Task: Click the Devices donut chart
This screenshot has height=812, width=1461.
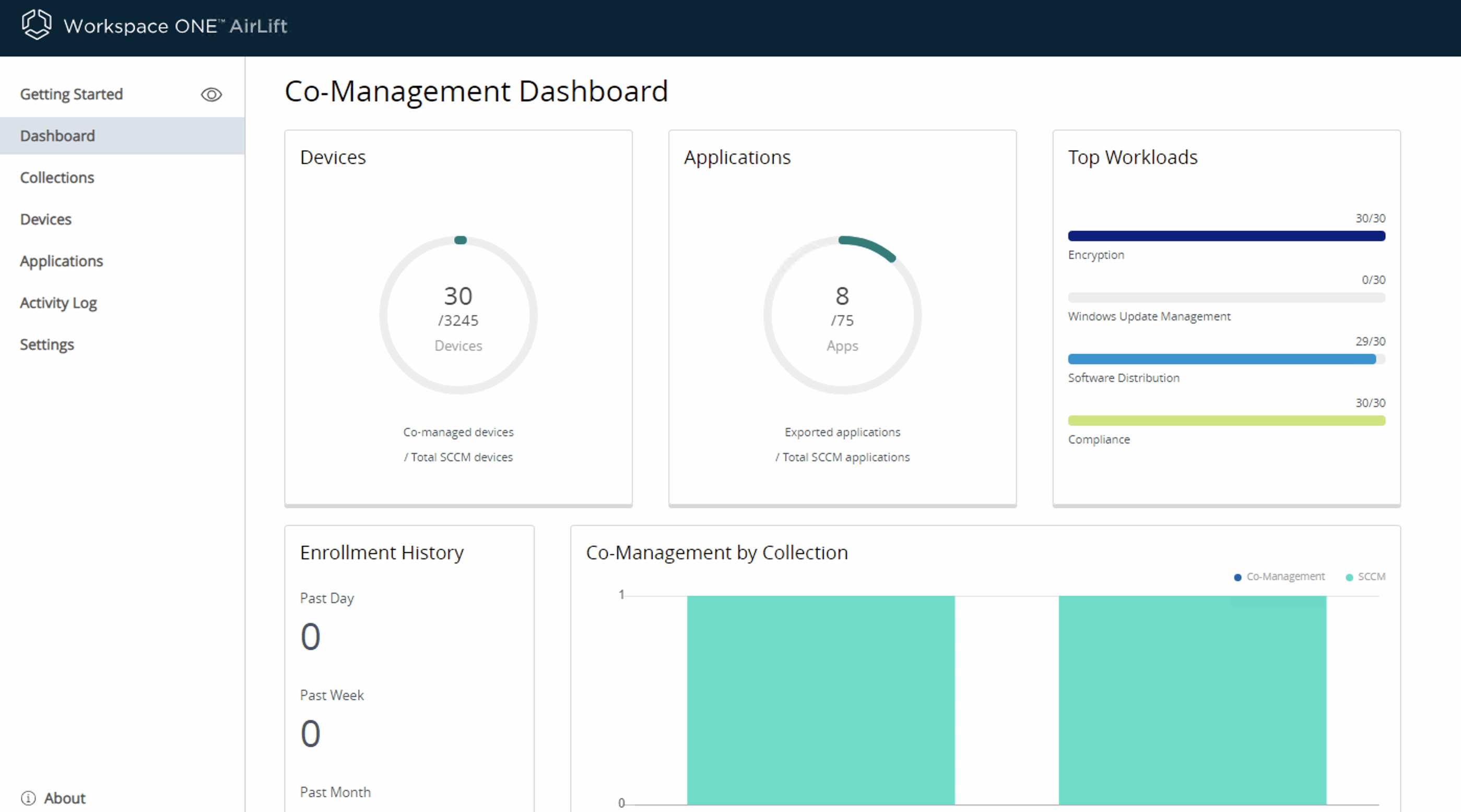Action: pyautogui.click(x=458, y=315)
